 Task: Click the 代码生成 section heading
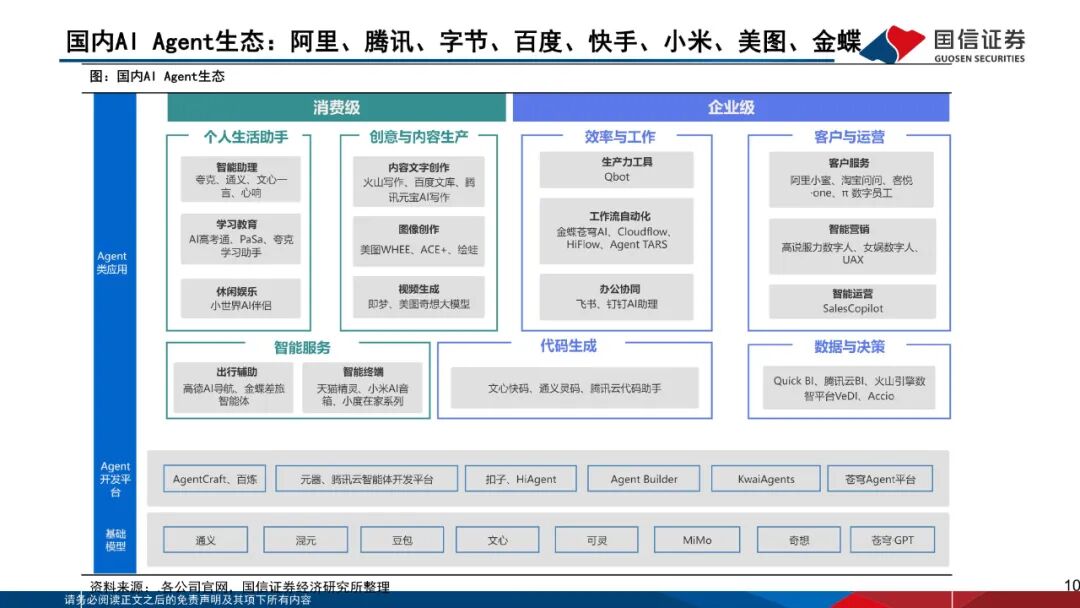(x=568, y=346)
